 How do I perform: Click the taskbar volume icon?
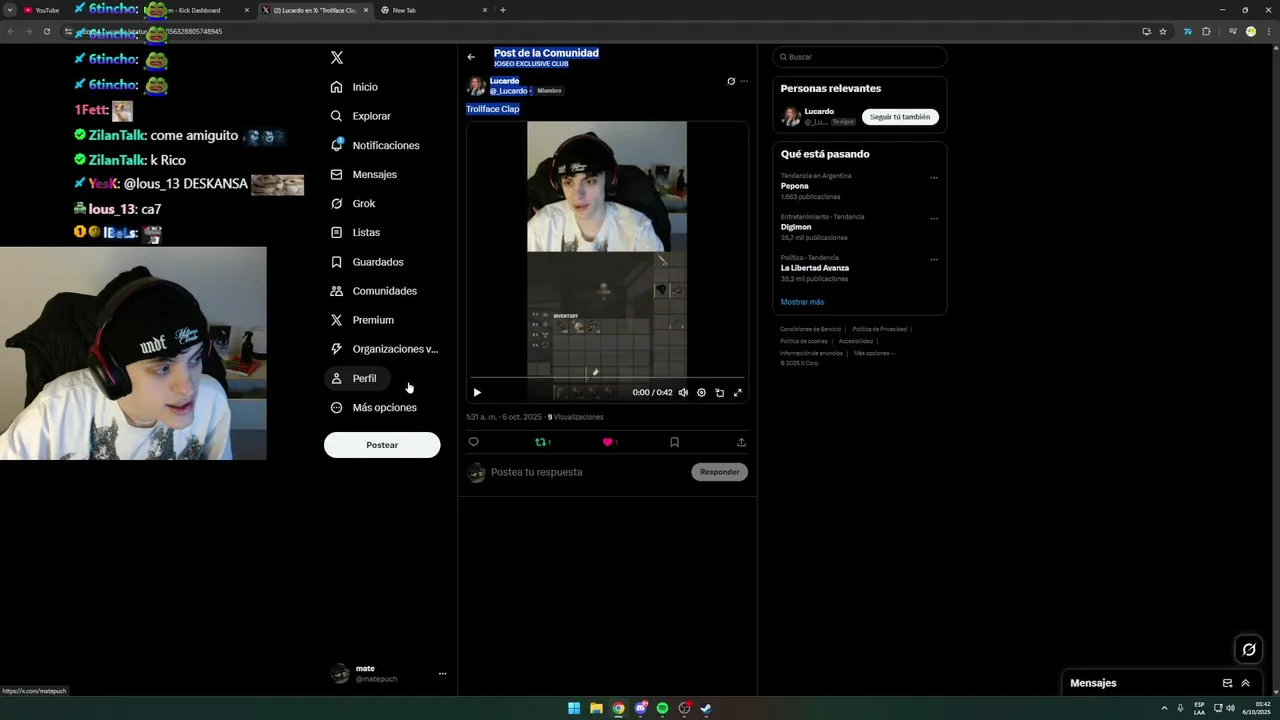pyautogui.click(x=1230, y=708)
